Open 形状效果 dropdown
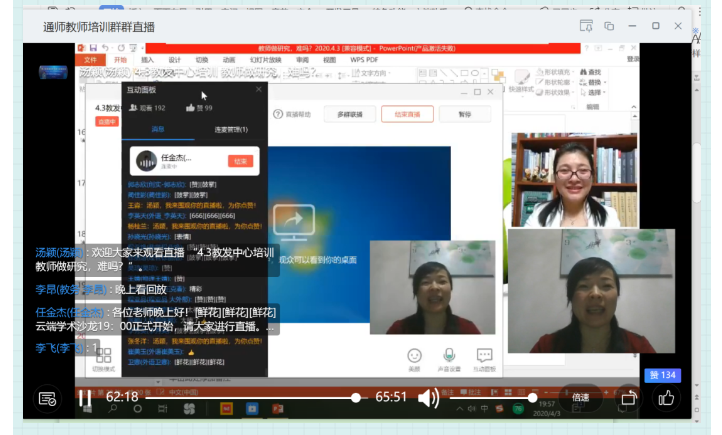The image size is (722, 435). tap(555, 93)
